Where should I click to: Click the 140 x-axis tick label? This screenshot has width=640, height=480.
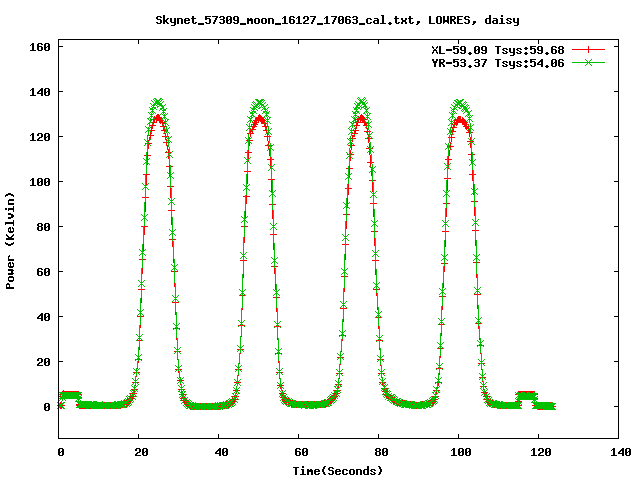click(621, 452)
